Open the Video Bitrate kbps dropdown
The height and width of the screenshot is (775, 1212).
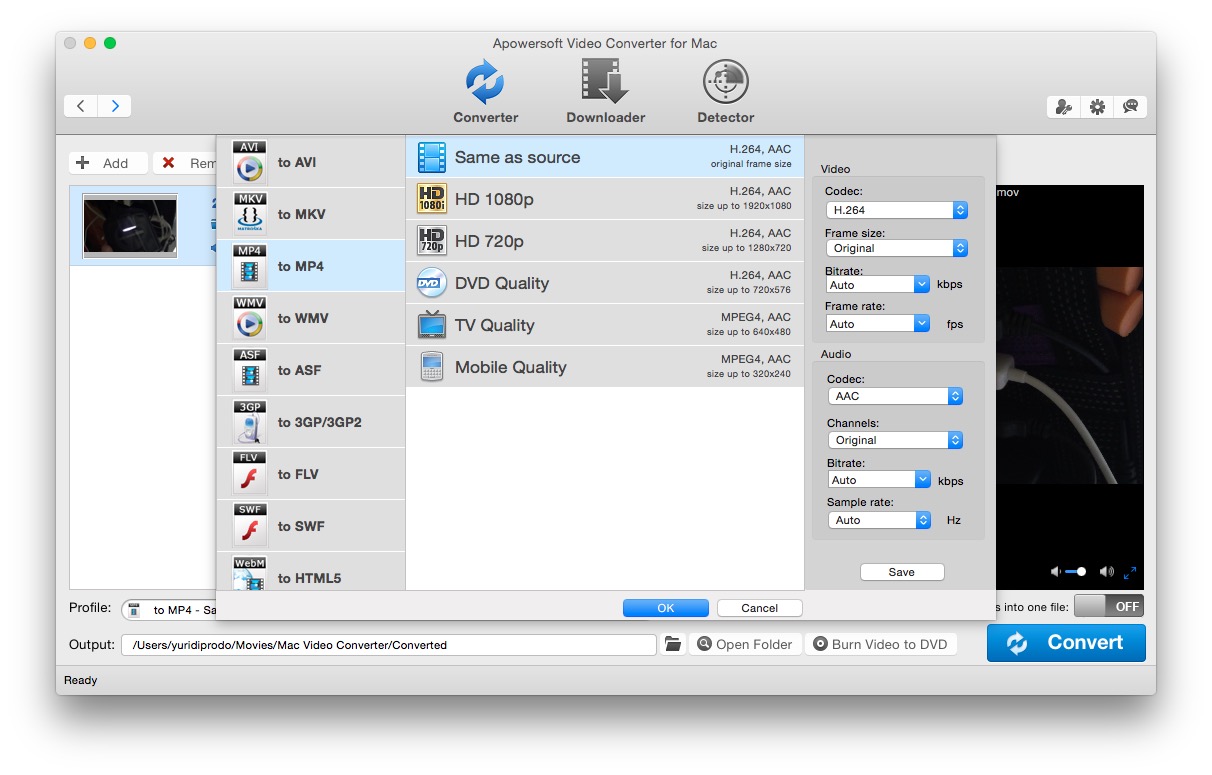coord(878,285)
